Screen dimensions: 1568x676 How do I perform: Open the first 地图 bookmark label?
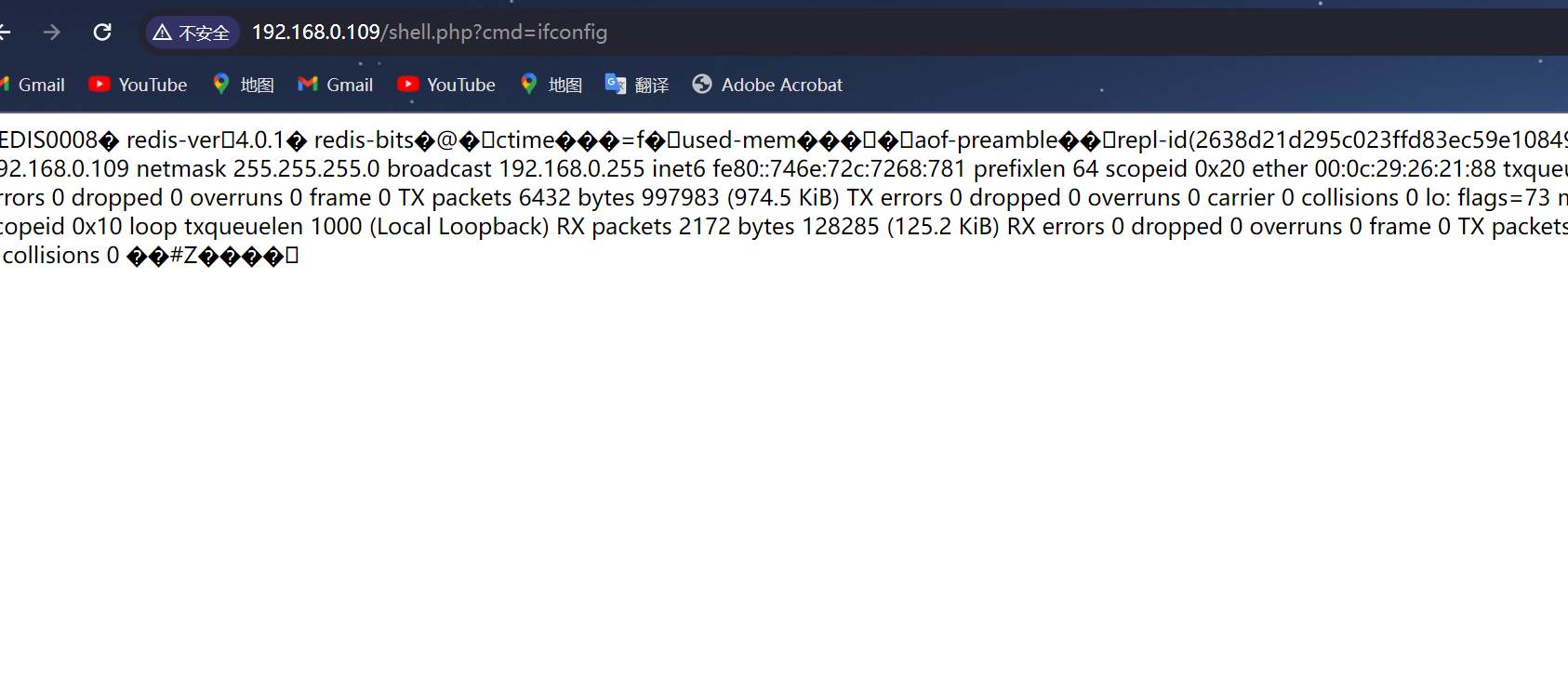pos(257,86)
